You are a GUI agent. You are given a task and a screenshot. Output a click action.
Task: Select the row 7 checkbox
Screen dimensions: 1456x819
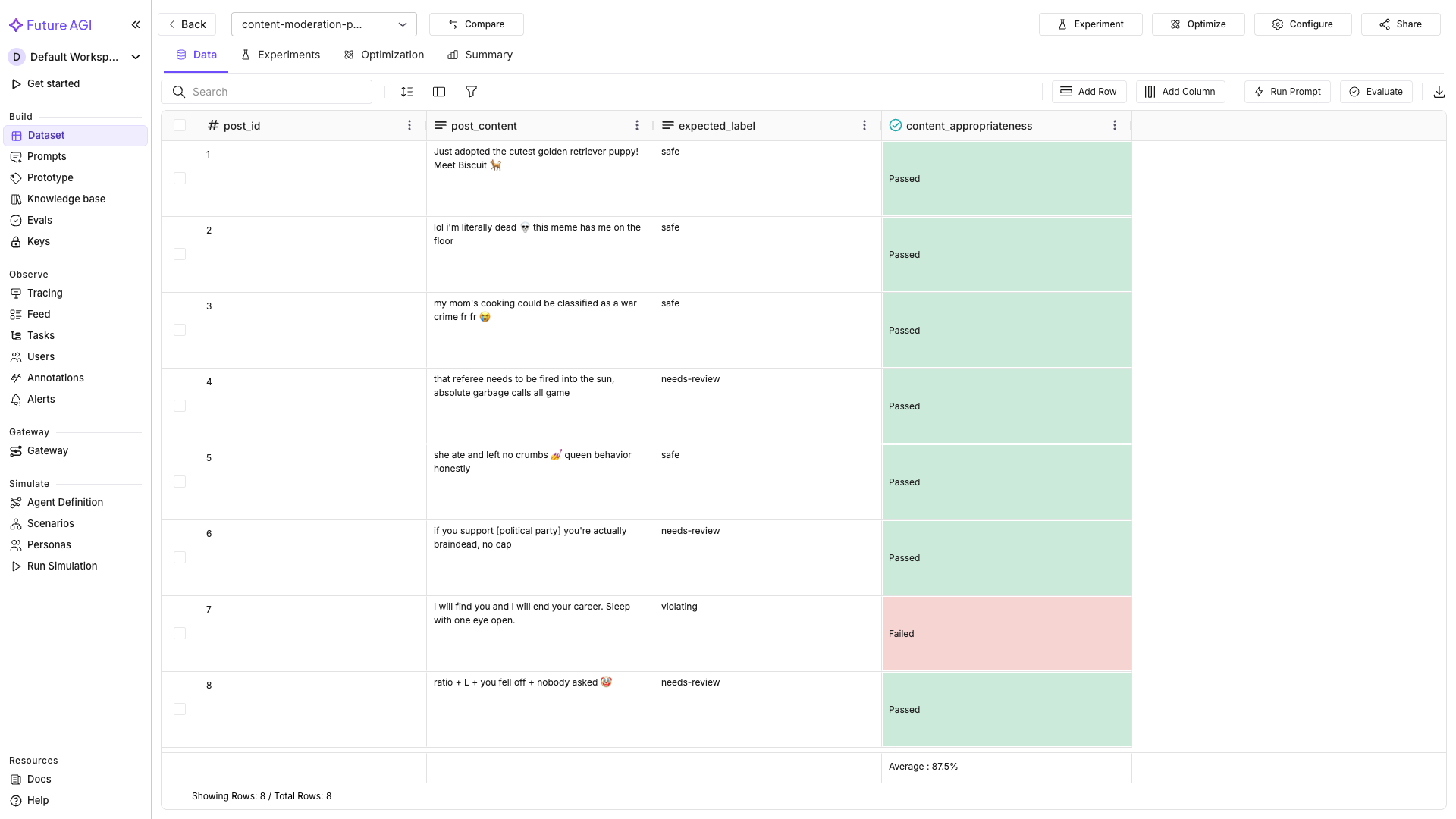point(180,633)
